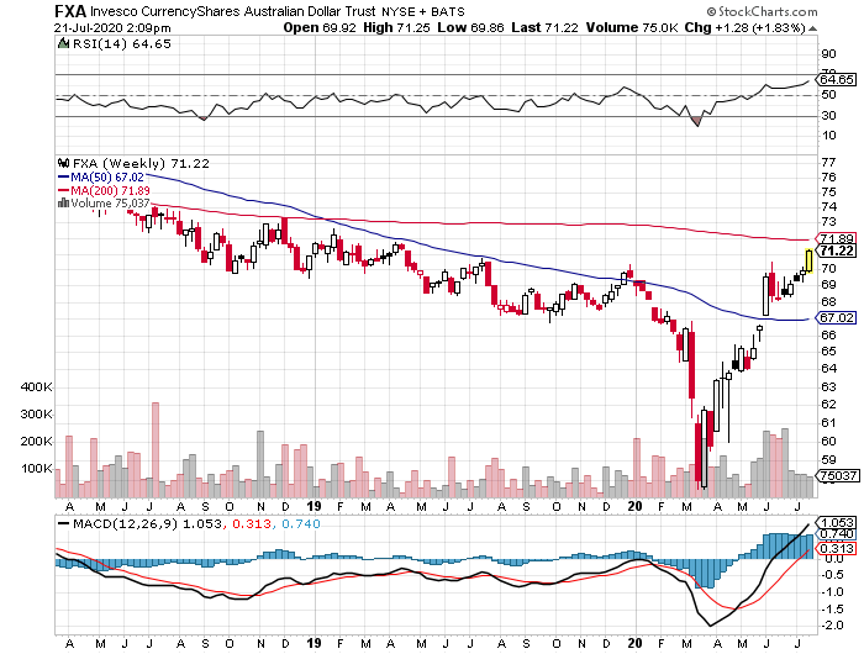Click the 19 year marker under price panel
The image size is (864, 654).
pyautogui.click(x=314, y=506)
